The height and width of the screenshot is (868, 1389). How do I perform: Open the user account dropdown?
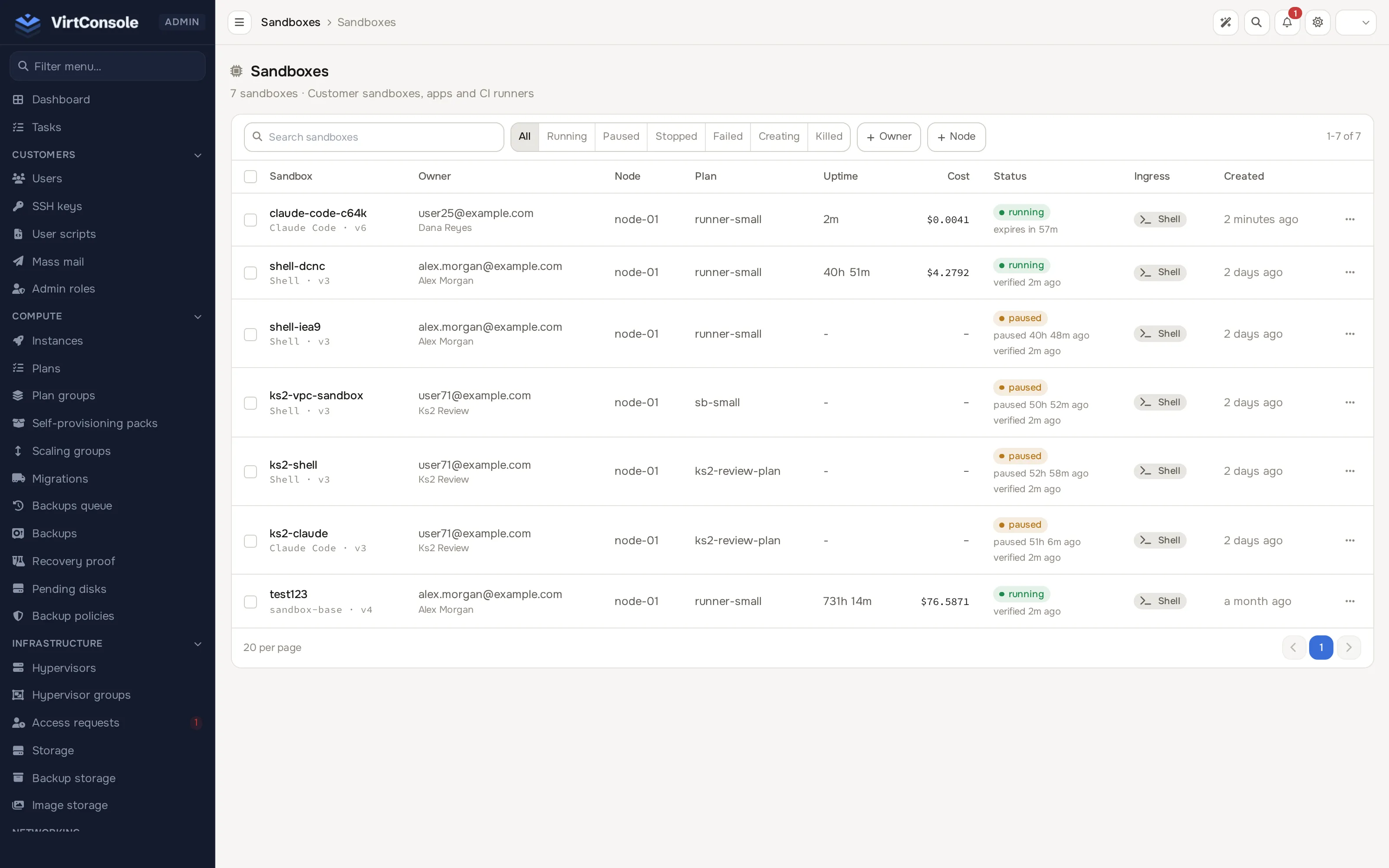[1356, 23]
